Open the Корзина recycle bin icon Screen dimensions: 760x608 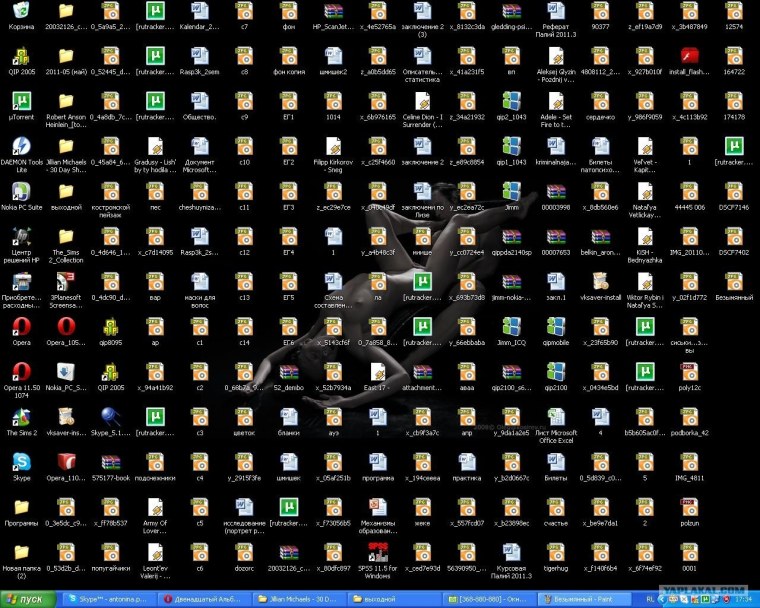[x=21, y=12]
